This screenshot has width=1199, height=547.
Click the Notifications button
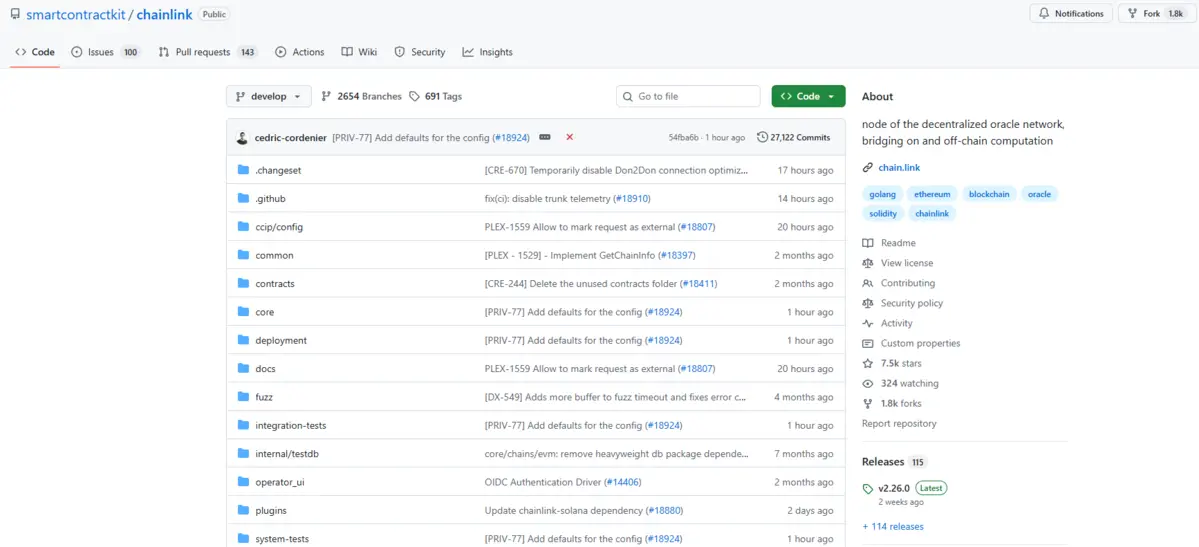pos(1070,14)
